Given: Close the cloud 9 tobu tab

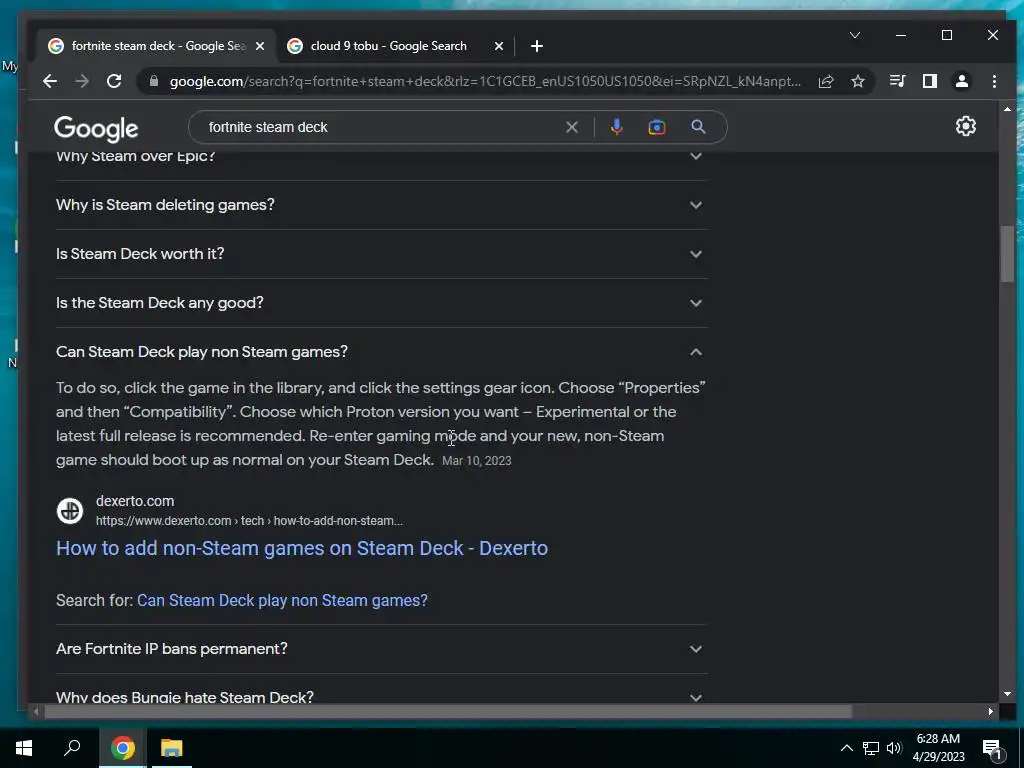Looking at the screenshot, I should [499, 46].
